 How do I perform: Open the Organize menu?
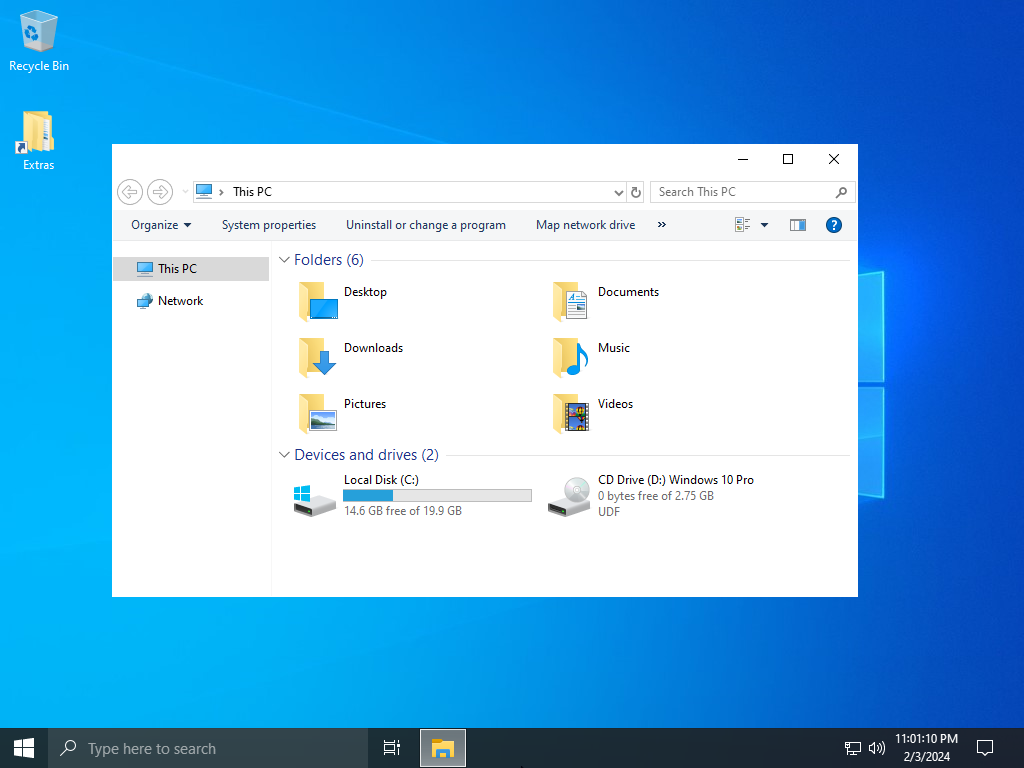coord(161,225)
